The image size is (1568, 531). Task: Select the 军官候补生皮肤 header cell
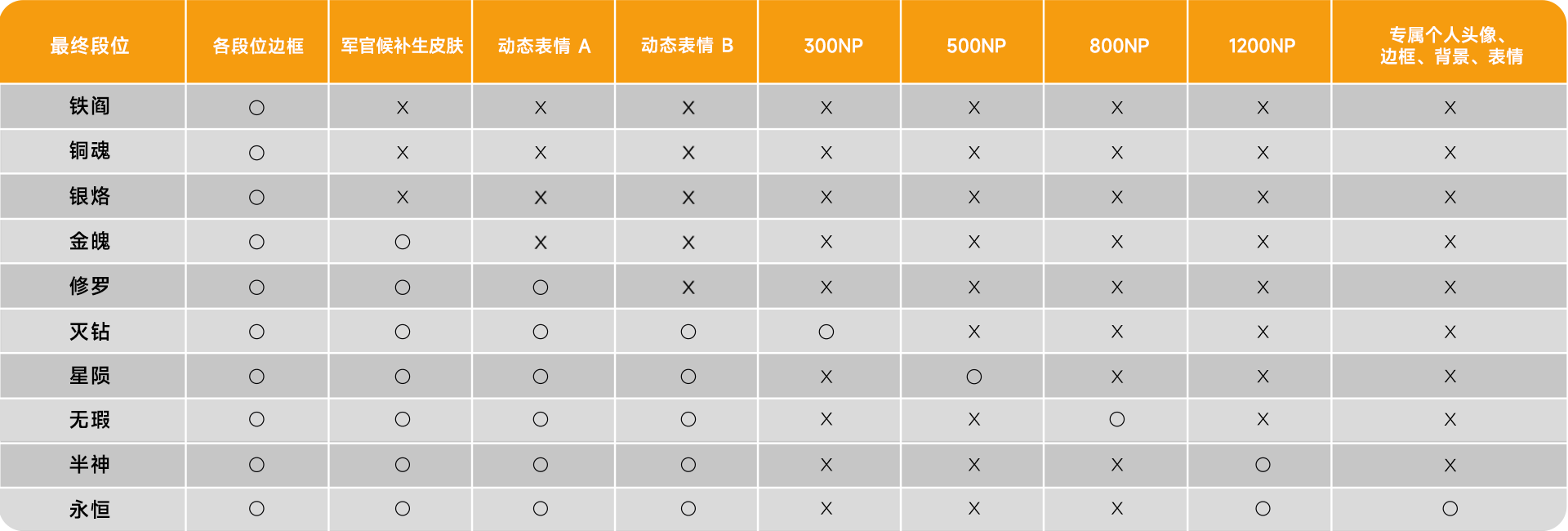pos(402,46)
